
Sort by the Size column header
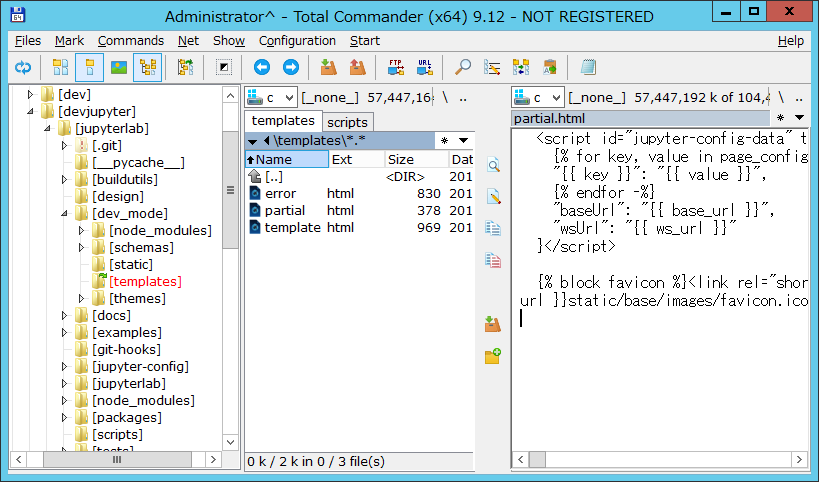416,159
